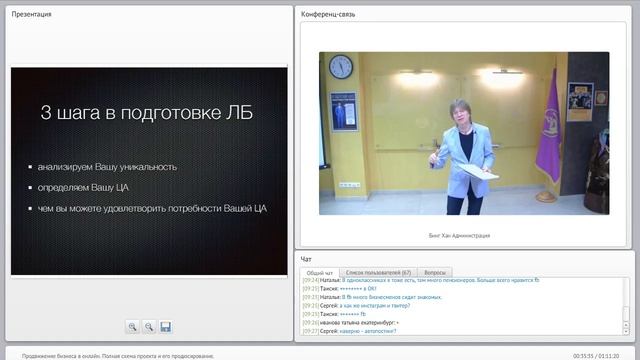Click the Чат panel title

306,259
